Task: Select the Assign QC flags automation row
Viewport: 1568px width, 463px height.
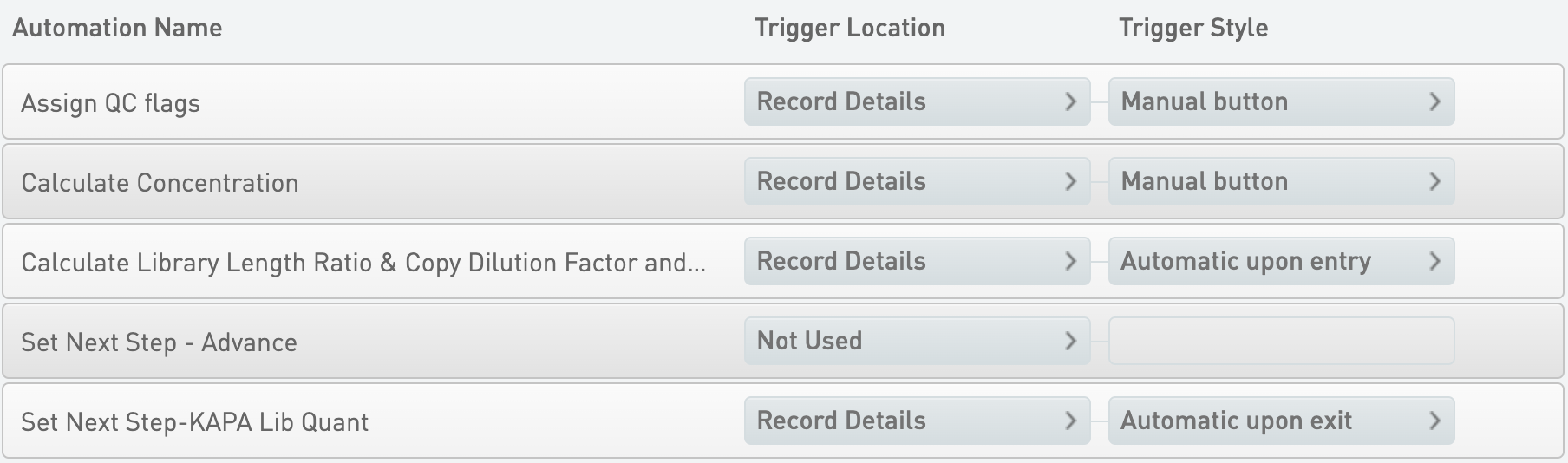Action: pyautogui.click(x=111, y=103)
